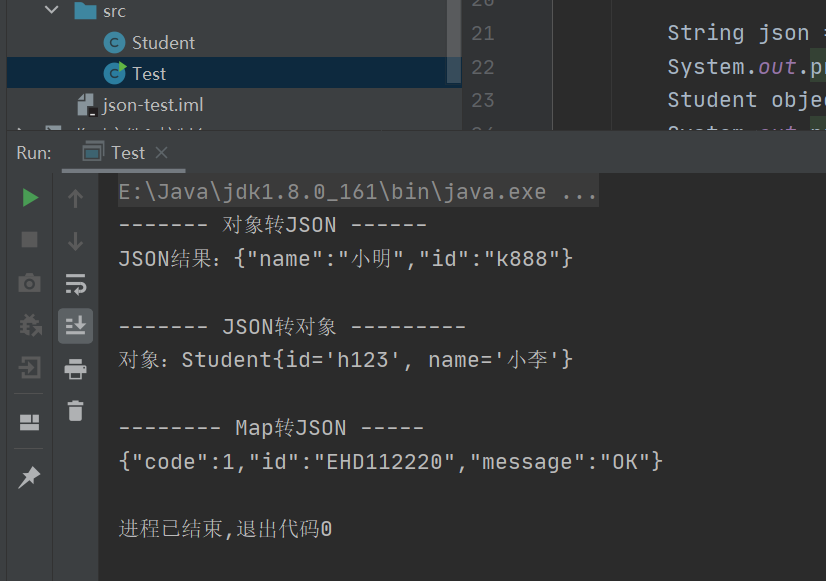The image size is (826, 581).
Task: Click the restore layout icon
Action: pyautogui.click(x=30, y=422)
